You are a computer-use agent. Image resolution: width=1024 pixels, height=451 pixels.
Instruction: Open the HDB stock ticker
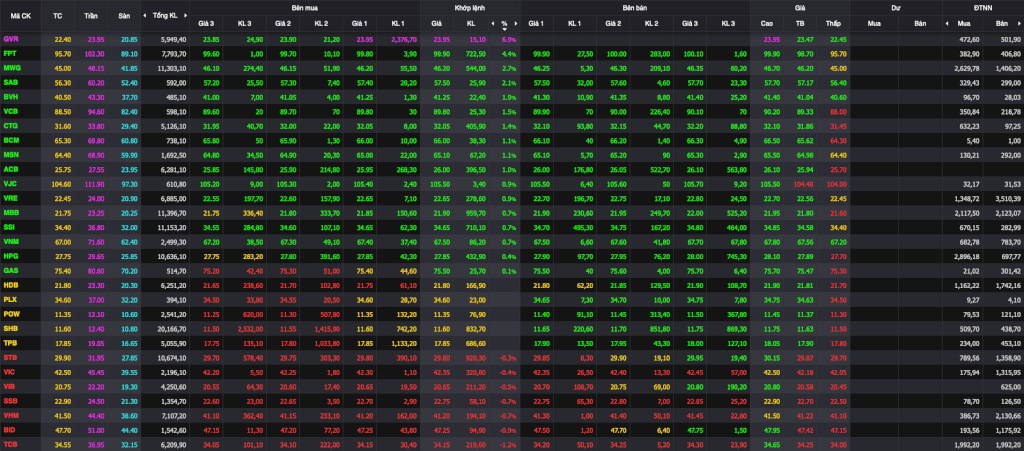[x=10, y=284]
